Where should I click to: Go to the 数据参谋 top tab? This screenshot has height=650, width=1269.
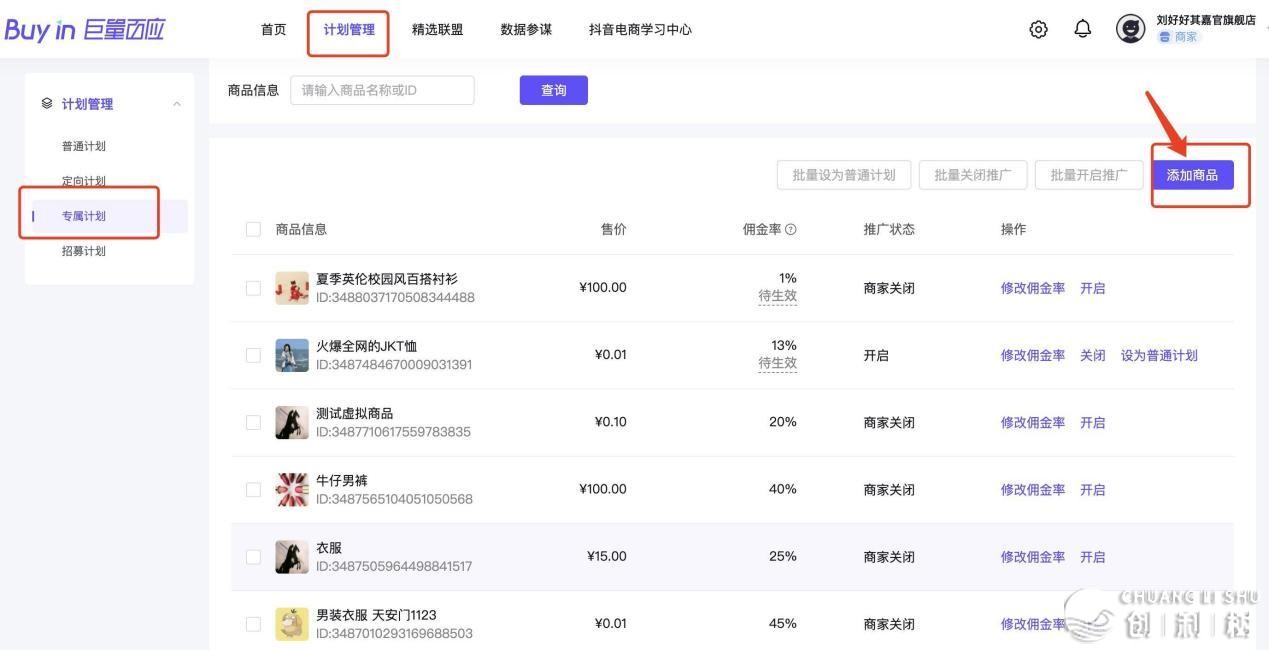[x=526, y=30]
